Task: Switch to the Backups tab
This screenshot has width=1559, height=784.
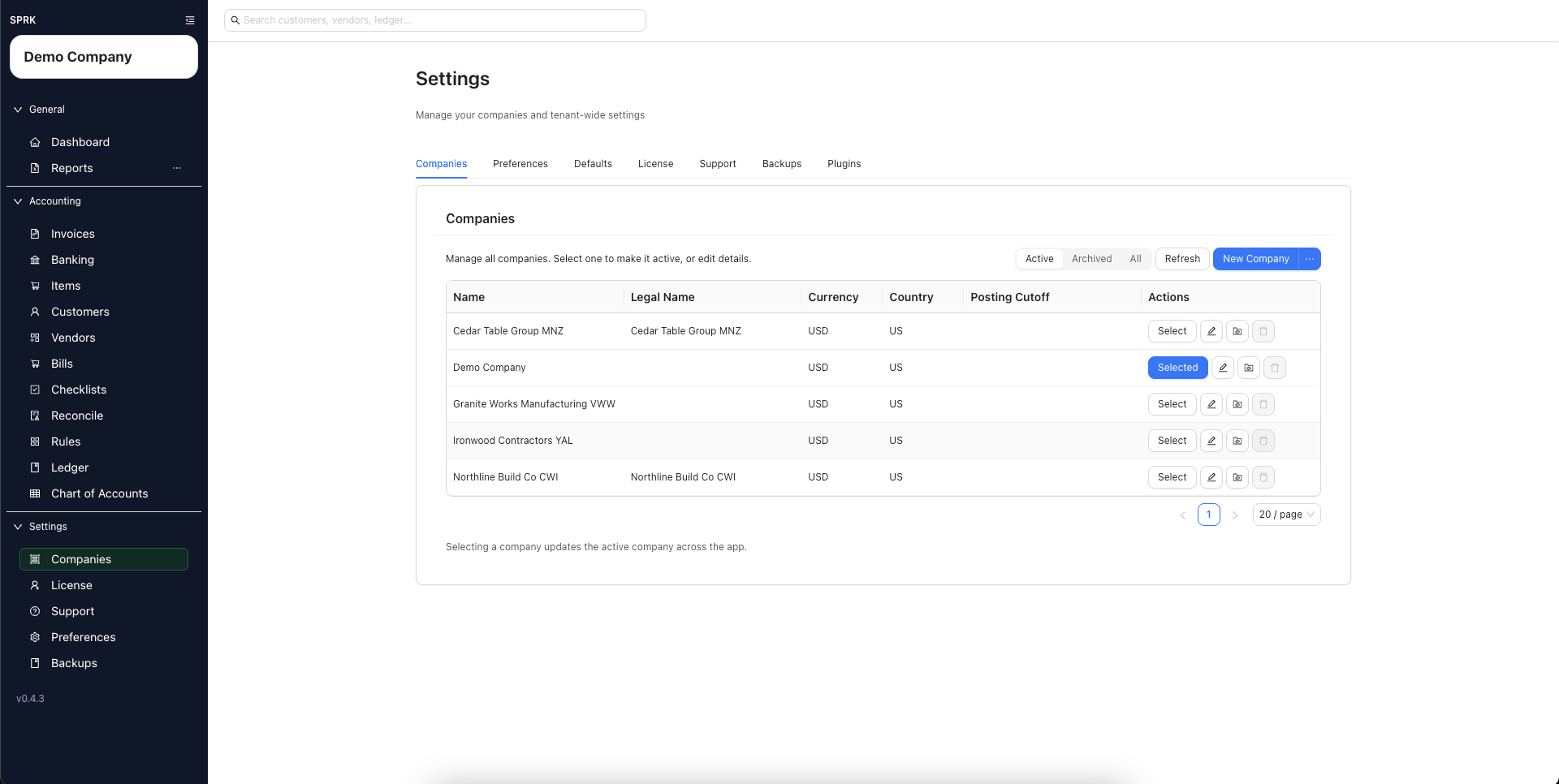Action: pyautogui.click(x=782, y=164)
